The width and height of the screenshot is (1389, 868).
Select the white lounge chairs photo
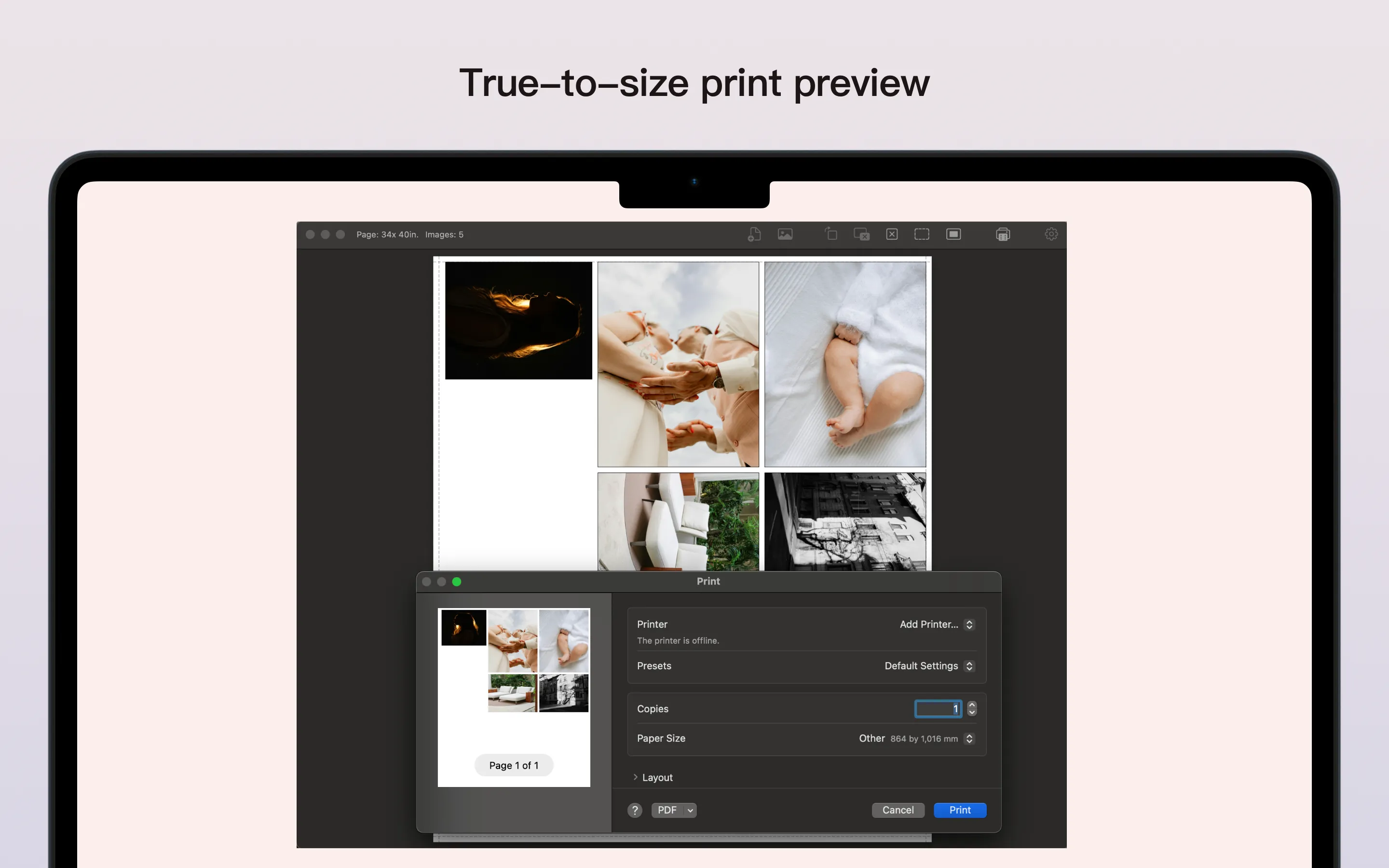click(x=678, y=522)
